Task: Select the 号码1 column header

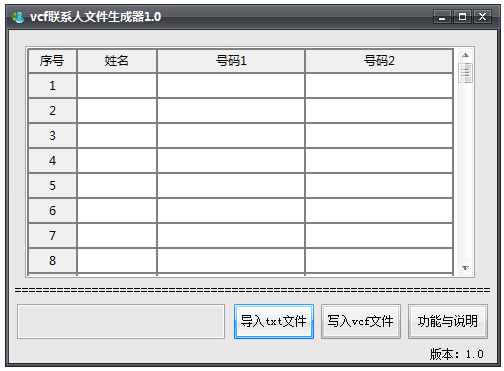Action: pos(231,61)
